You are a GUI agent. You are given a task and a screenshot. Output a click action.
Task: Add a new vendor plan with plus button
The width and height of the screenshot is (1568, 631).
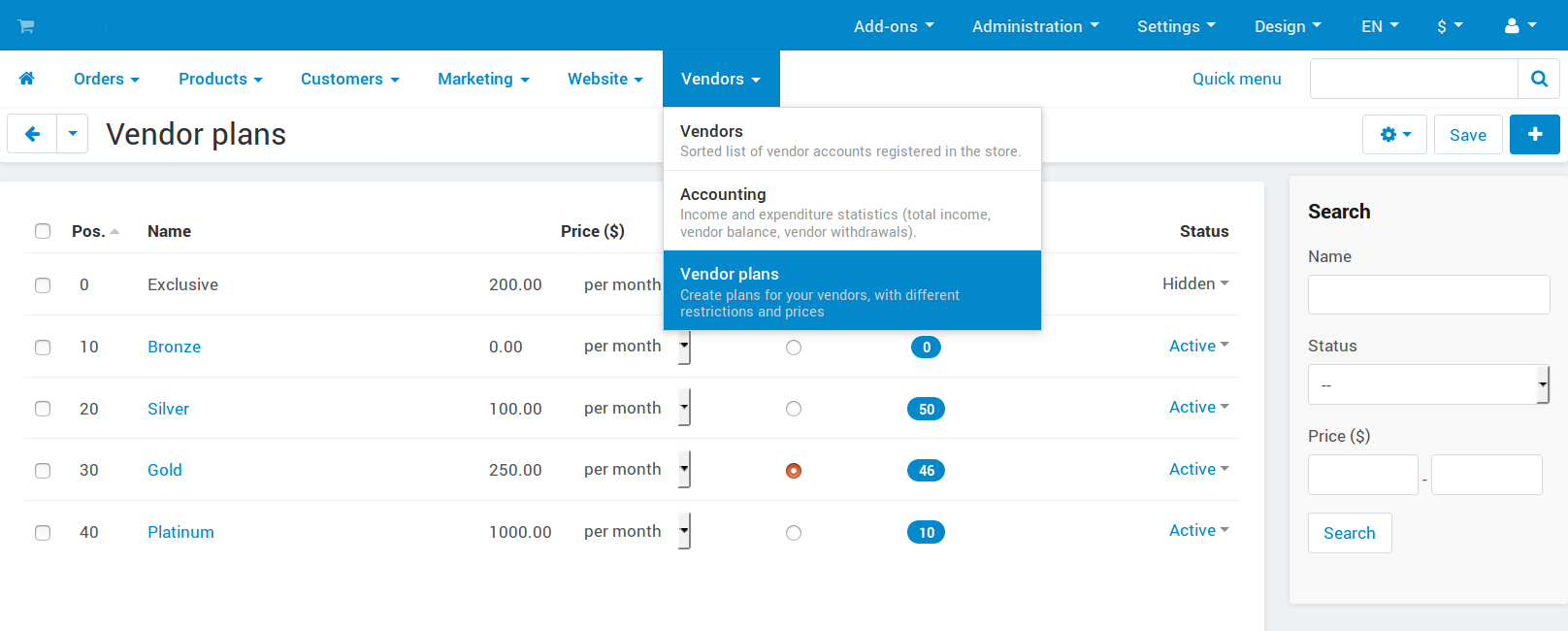[1535, 135]
